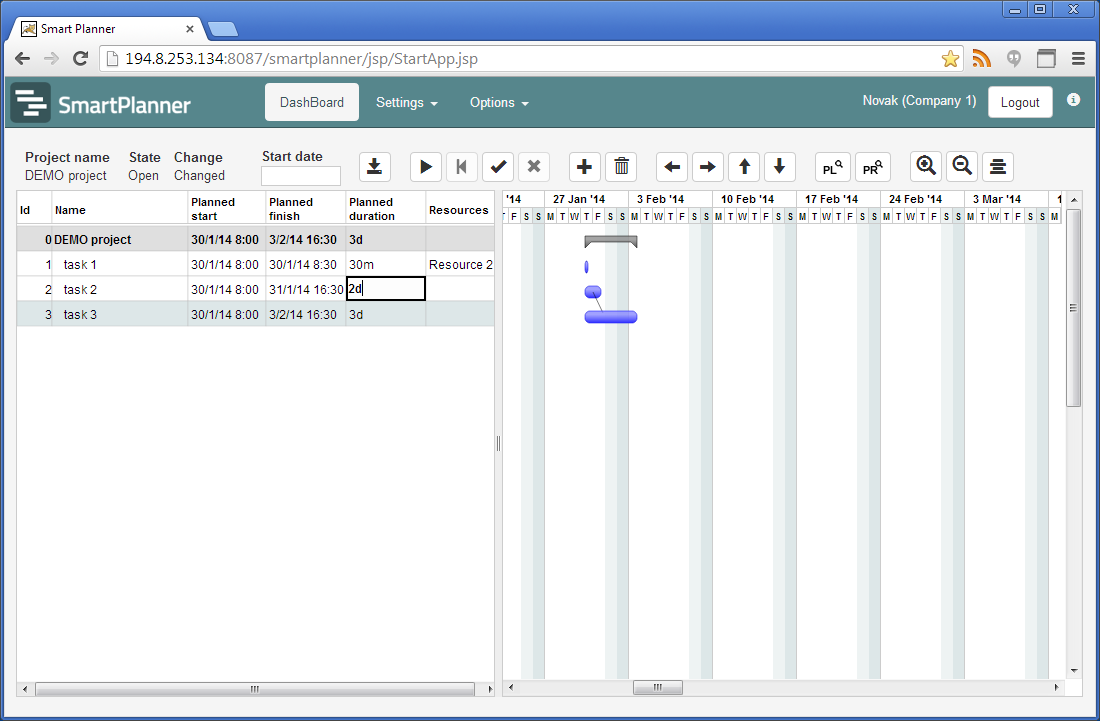Click the window-shaped extension icon
1100x721 pixels.
point(1046,59)
